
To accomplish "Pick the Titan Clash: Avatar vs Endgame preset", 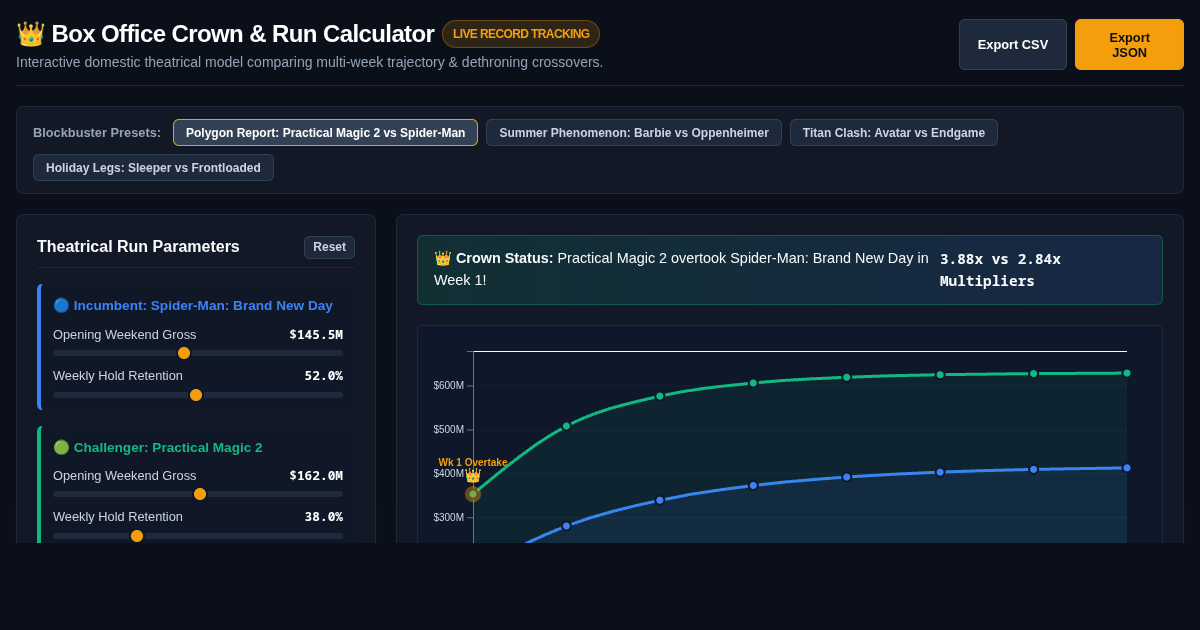I will [894, 133].
